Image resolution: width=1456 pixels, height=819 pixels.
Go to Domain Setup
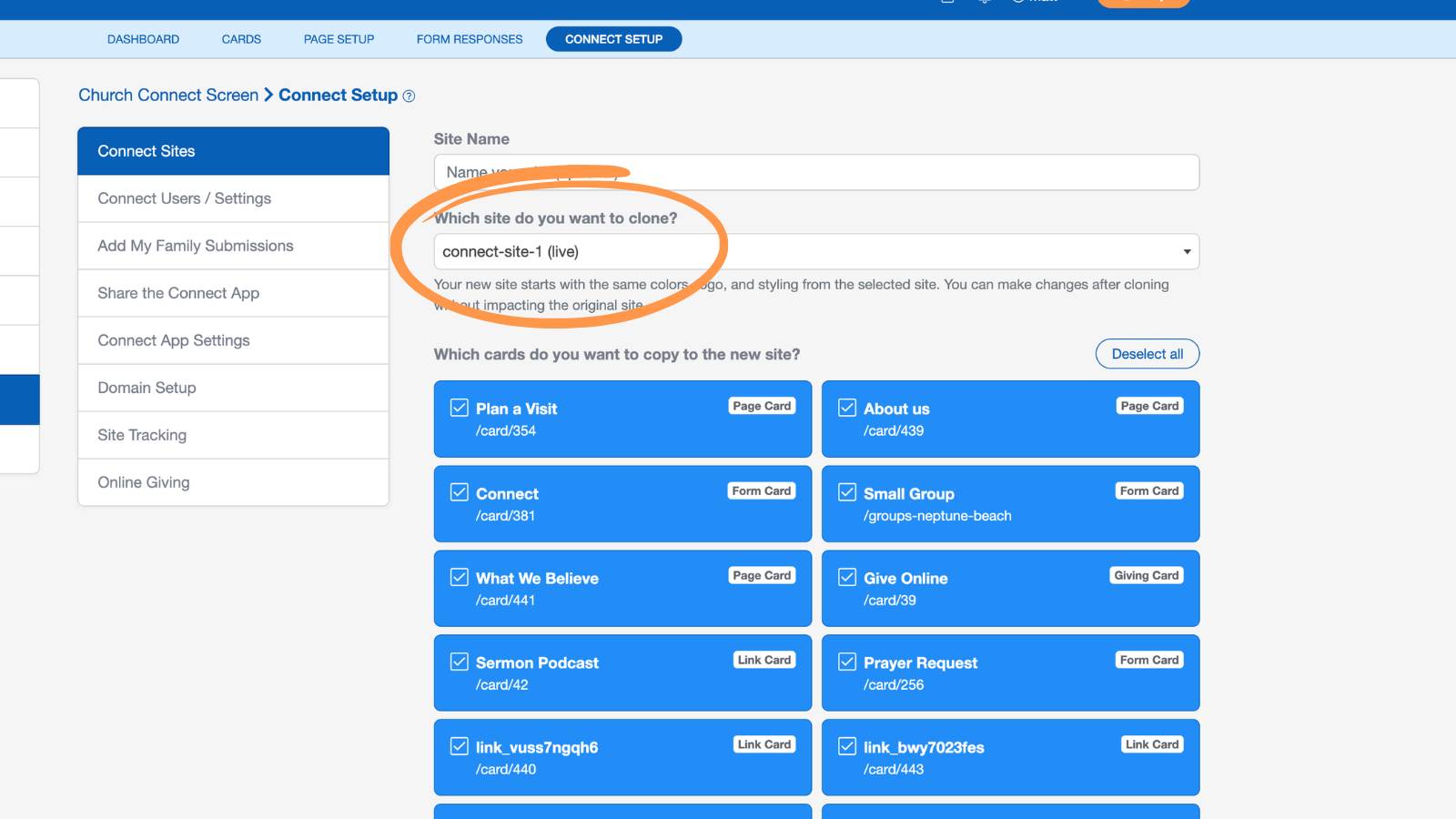(233, 388)
